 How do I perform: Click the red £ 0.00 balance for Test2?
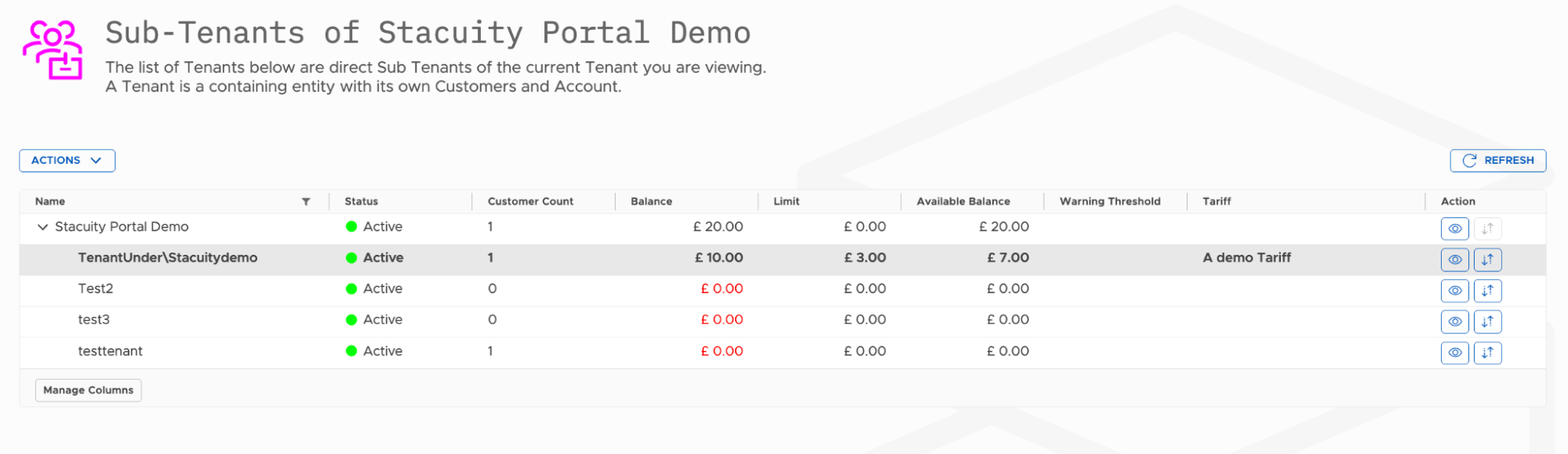click(722, 289)
